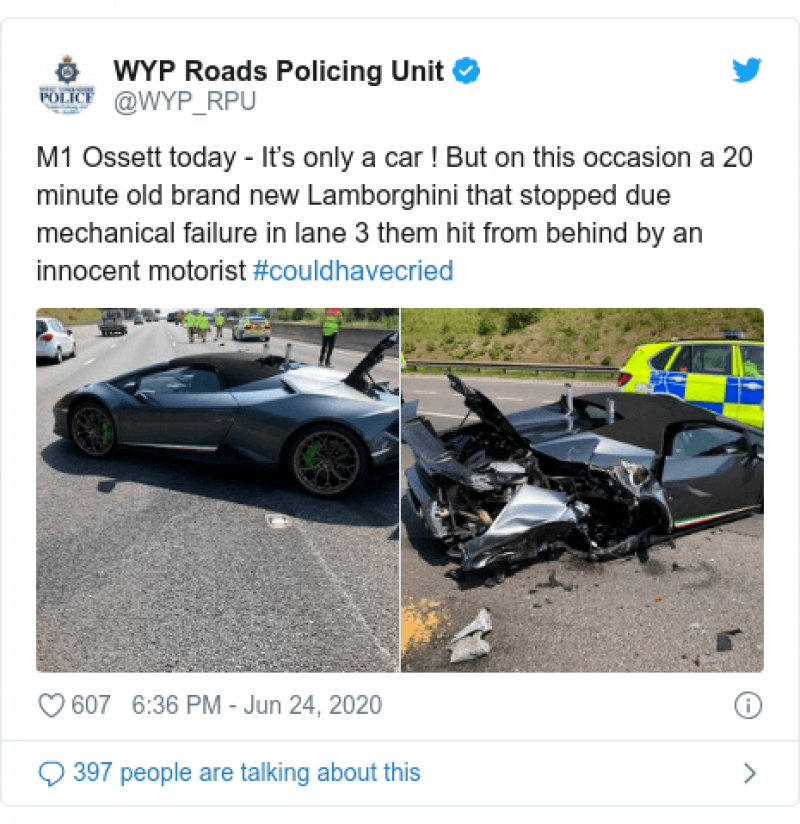Click the 607 likes count
The width and height of the screenshot is (800, 824).
(x=91, y=705)
